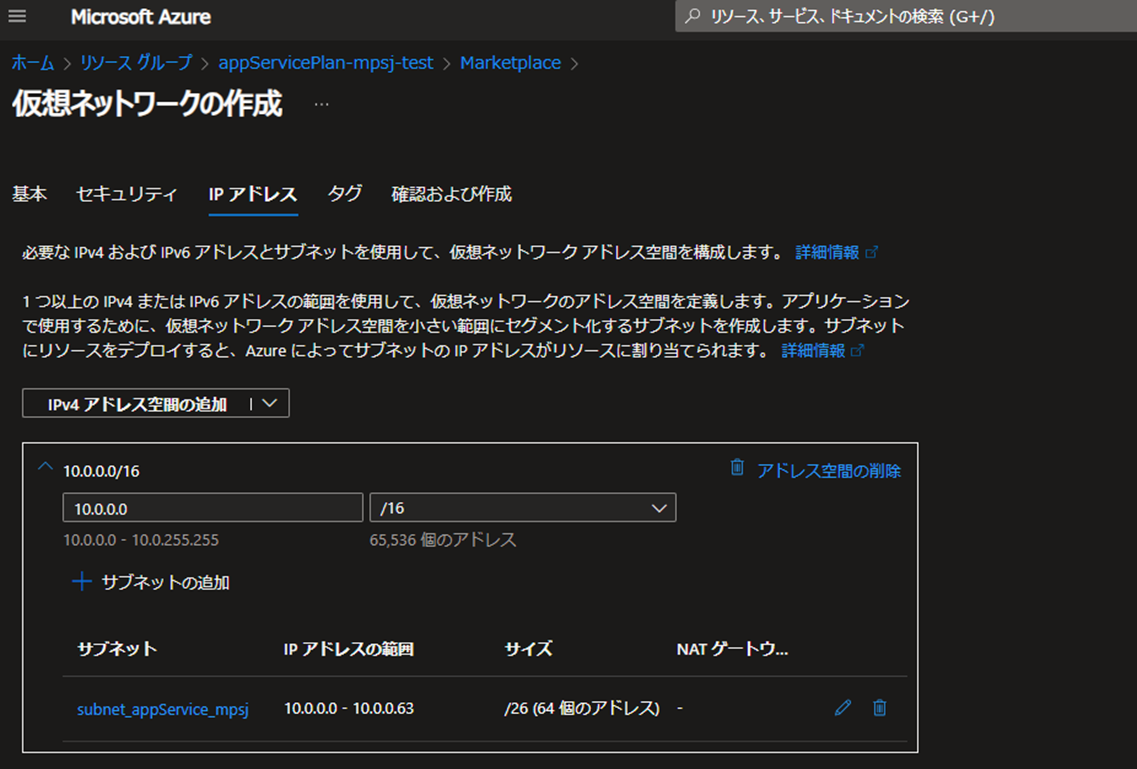Select the /26 (64 個のアドレス) size cell

582,708
